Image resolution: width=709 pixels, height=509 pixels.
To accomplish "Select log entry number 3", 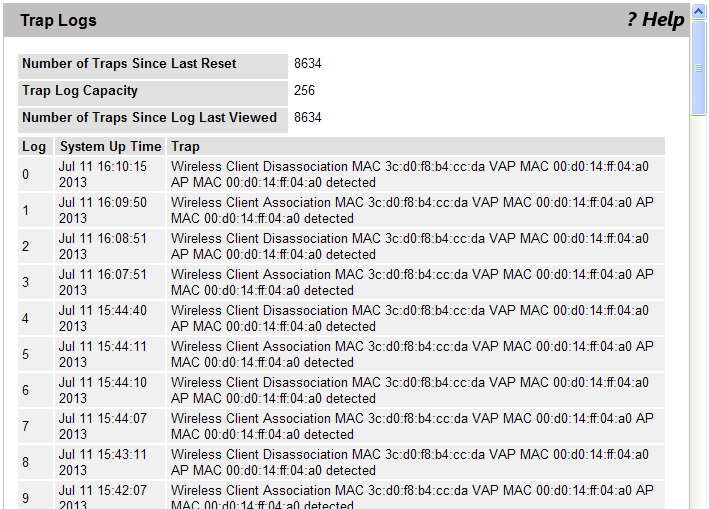I will tap(26, 282).
